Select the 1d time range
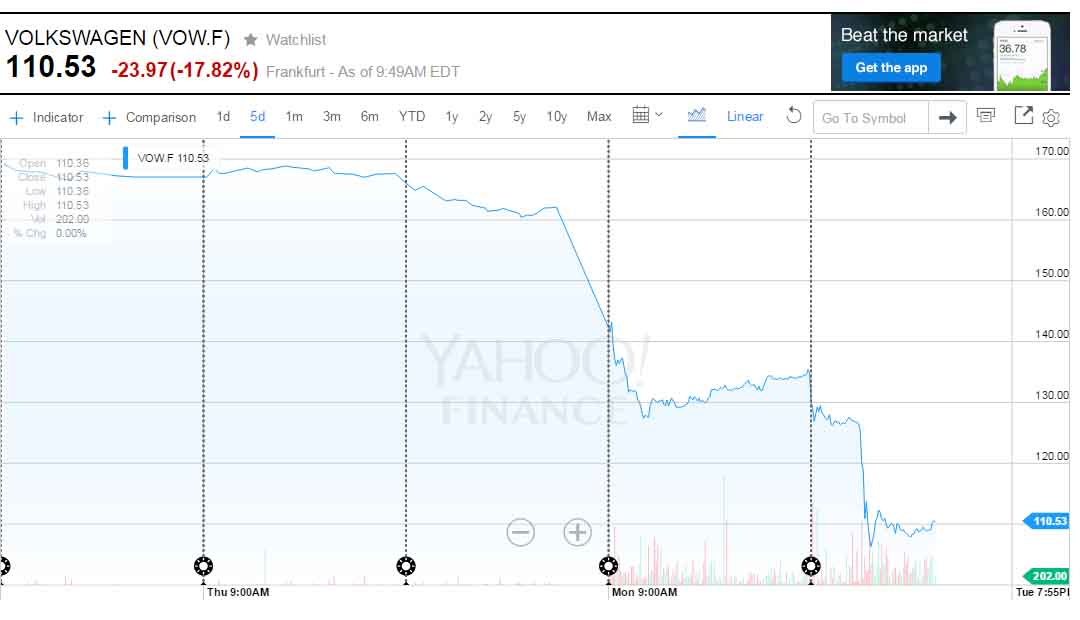1080x620 pixels. coord(223,116)
